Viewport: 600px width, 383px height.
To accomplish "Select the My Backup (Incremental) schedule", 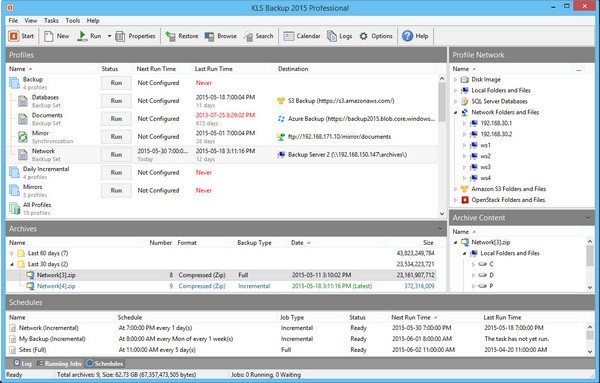I will pyautogui.click(x=52, y=339).
